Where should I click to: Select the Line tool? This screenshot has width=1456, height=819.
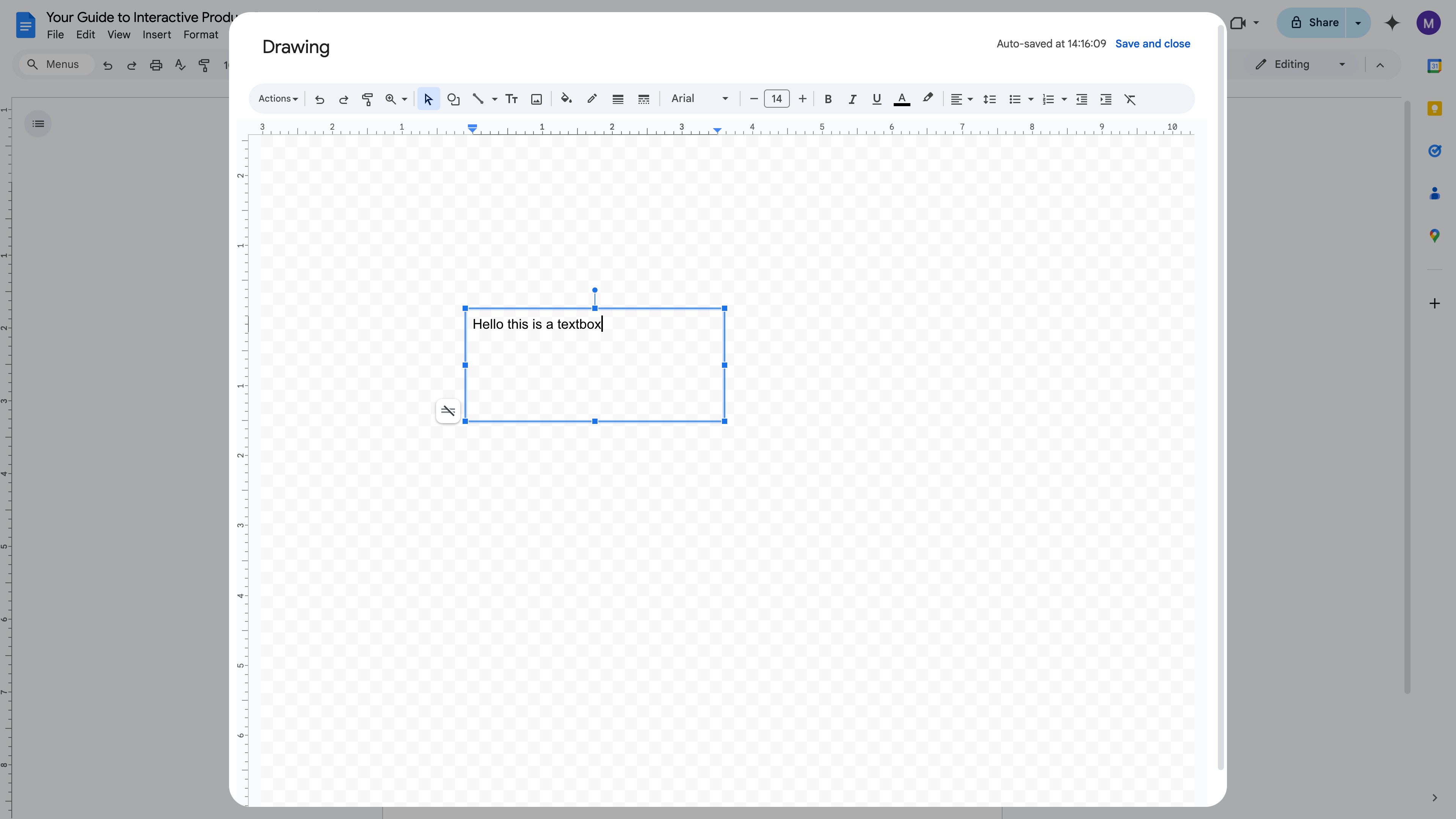(478, 99)
